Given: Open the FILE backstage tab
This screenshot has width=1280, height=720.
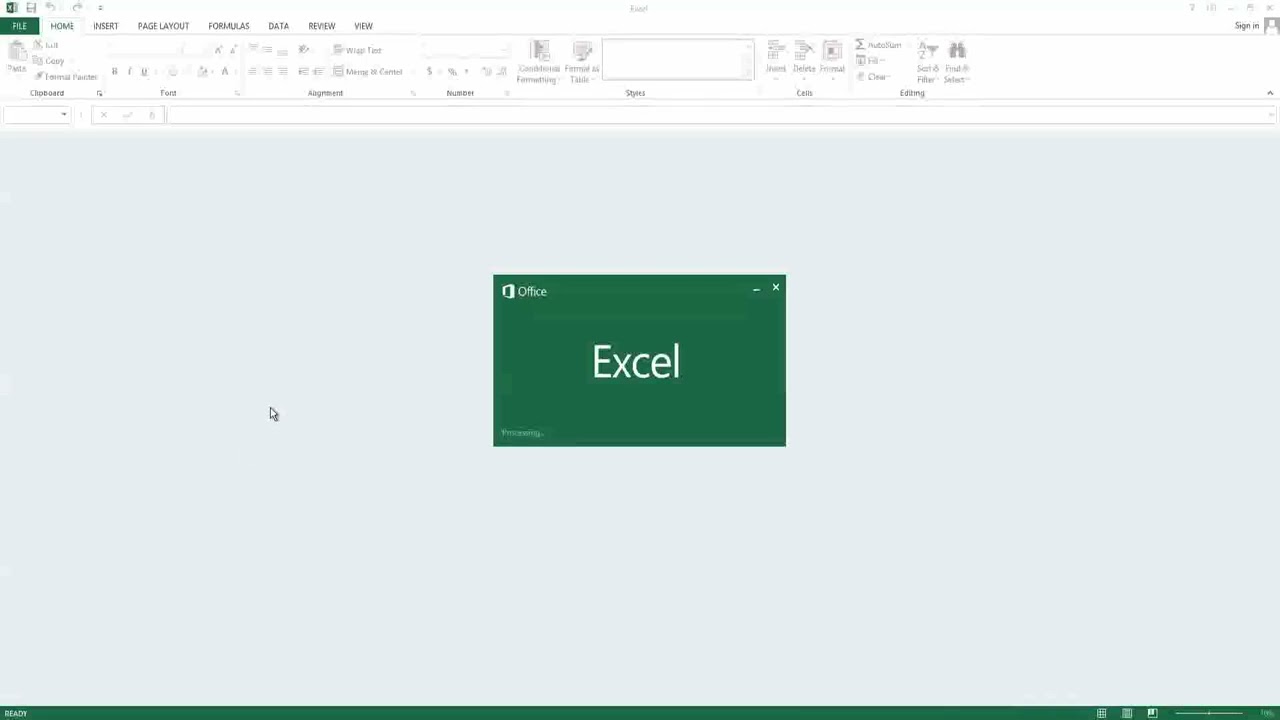Looking at the screenshot, I should tap(19, 26).
